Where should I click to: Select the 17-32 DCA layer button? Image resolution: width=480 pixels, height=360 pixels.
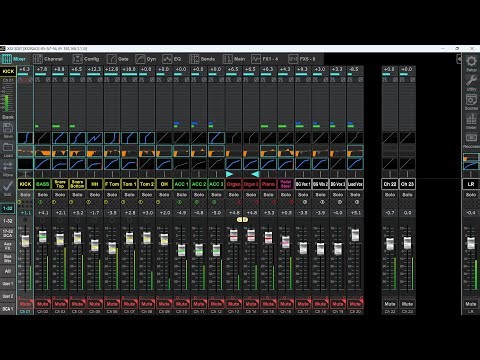pos(8,233)
